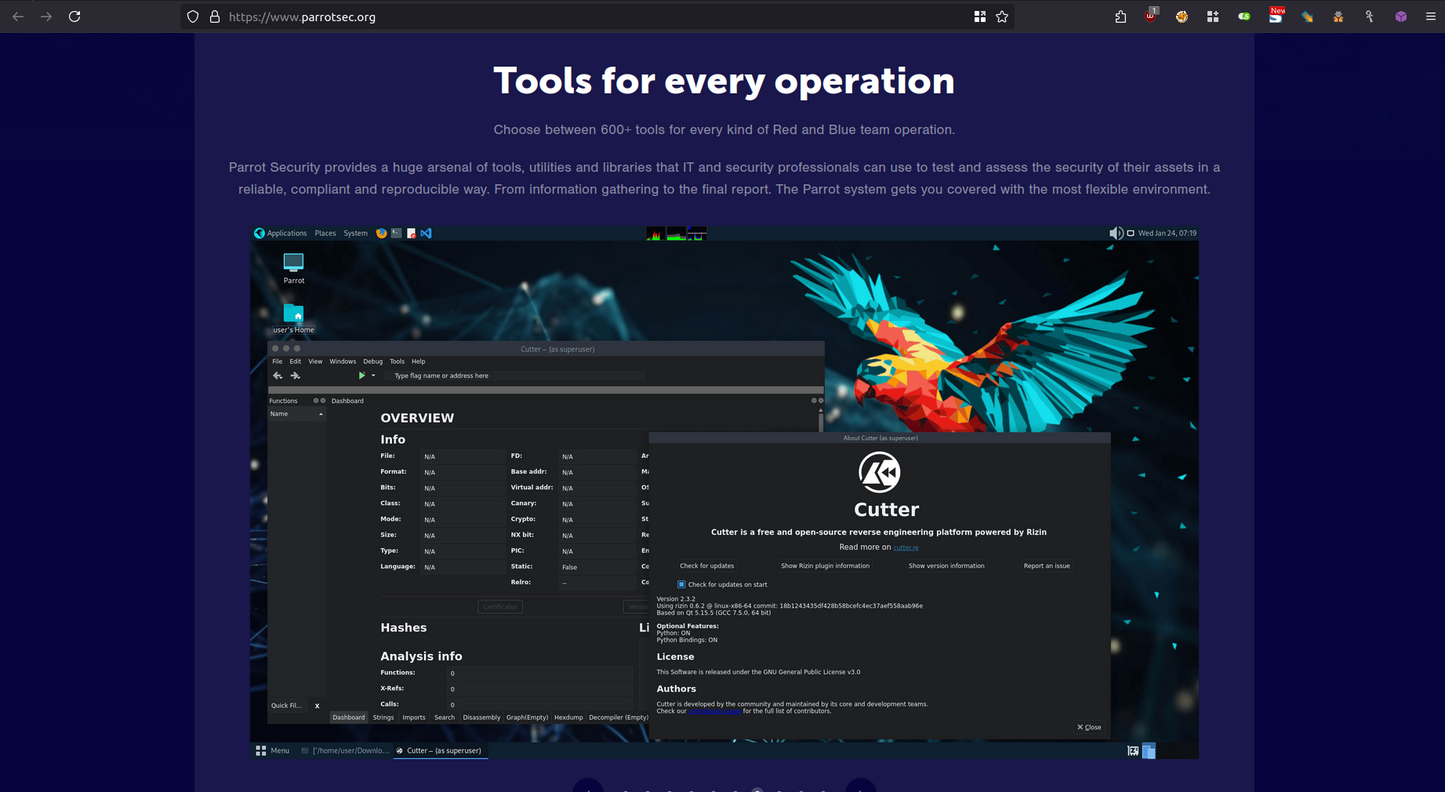This screenshot has width=1445, height=792.
Task: Click Show version information button
Action: (x=946, y=566)
